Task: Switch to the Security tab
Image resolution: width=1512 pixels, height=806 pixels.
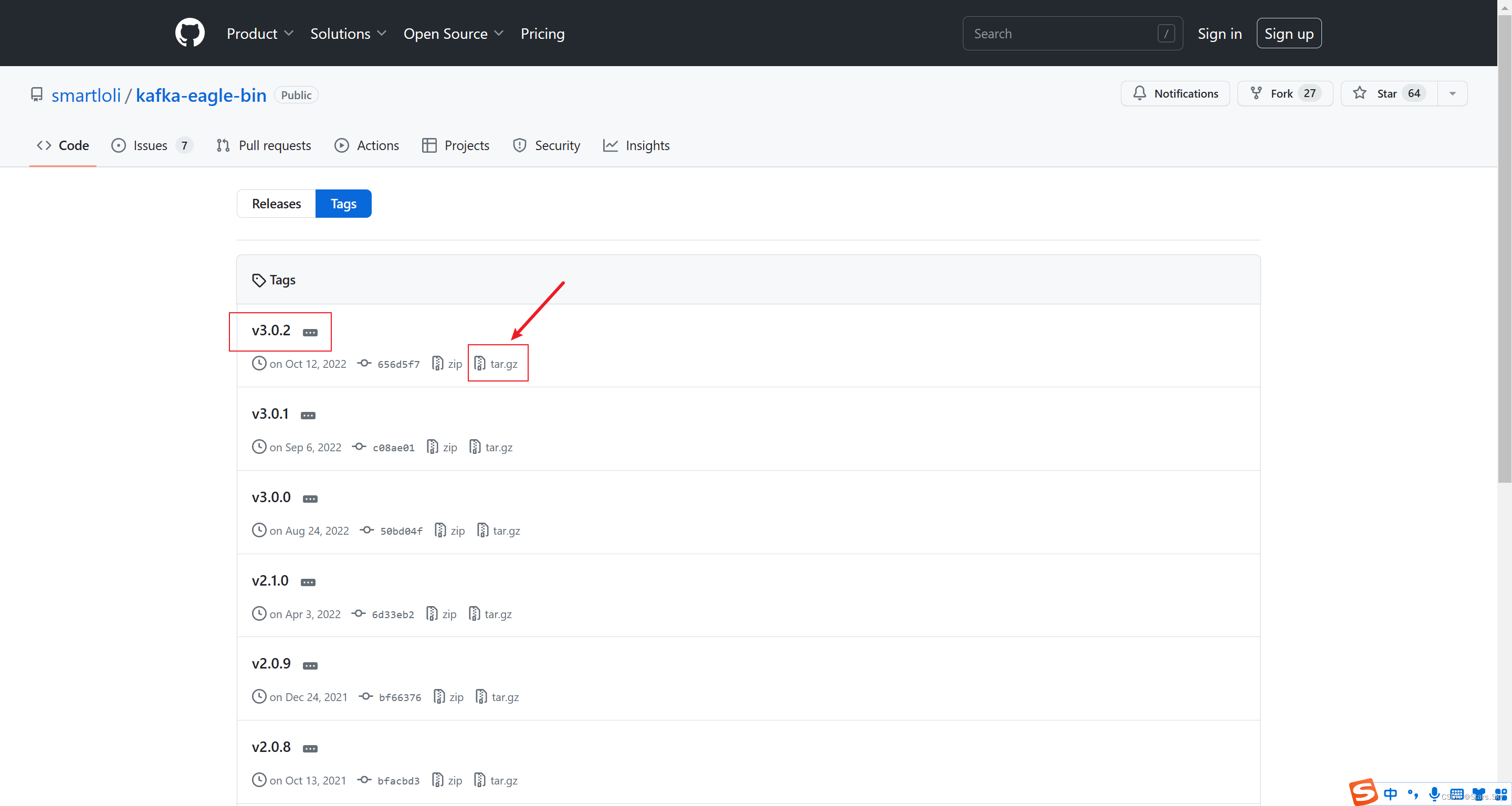Action: click(x=547, y=145)
